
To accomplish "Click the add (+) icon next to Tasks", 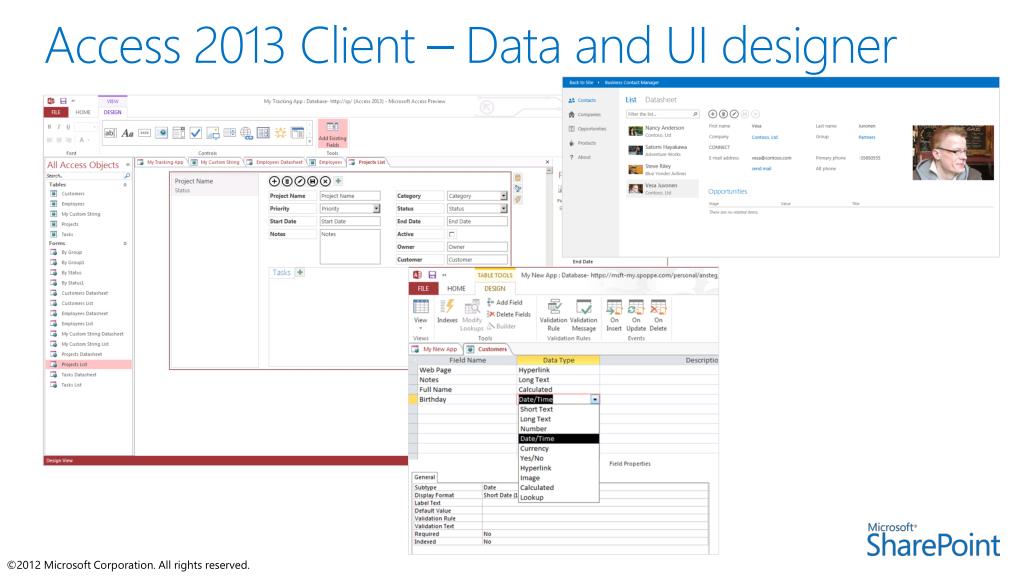I will click(x=300, y=272).
